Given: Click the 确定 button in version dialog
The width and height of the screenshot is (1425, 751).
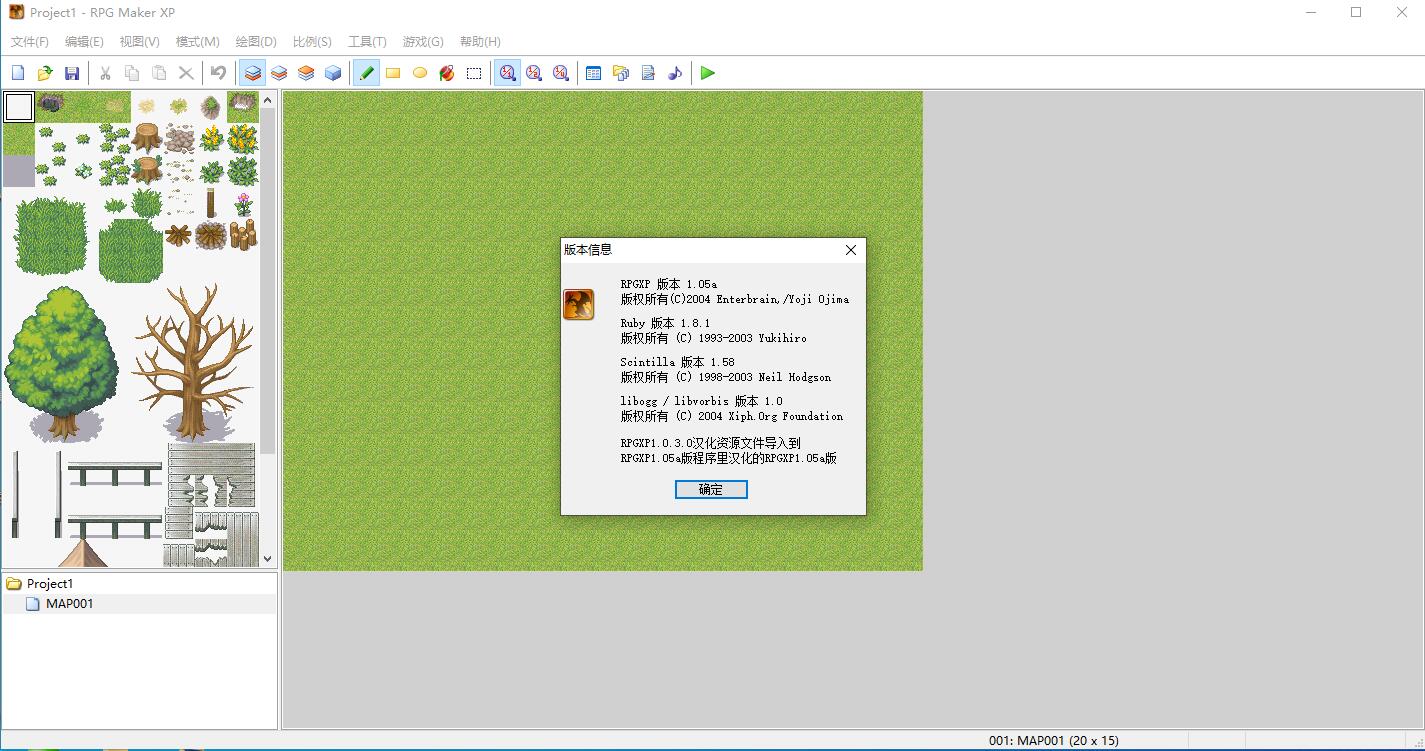Looking at the screenshot, I should [x=711, y=490].
